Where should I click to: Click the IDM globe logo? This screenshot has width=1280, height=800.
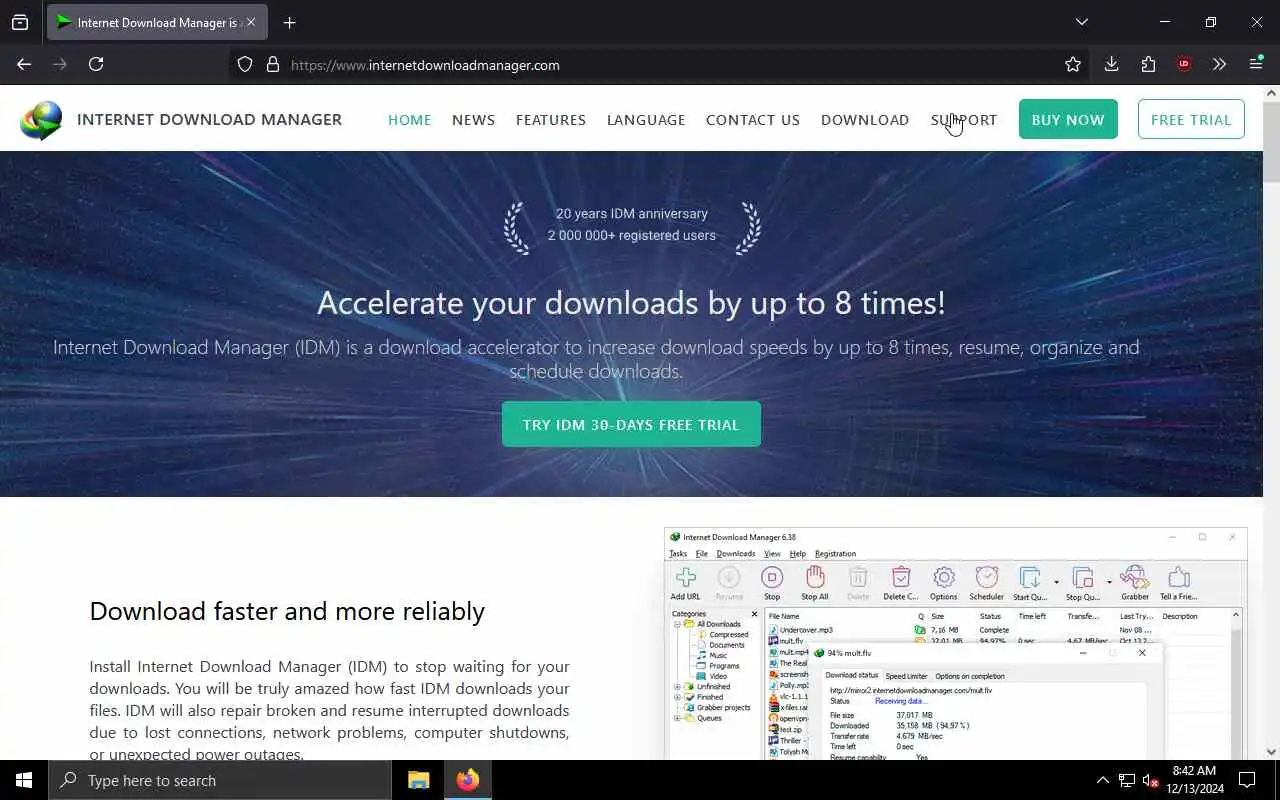[41, 120]
